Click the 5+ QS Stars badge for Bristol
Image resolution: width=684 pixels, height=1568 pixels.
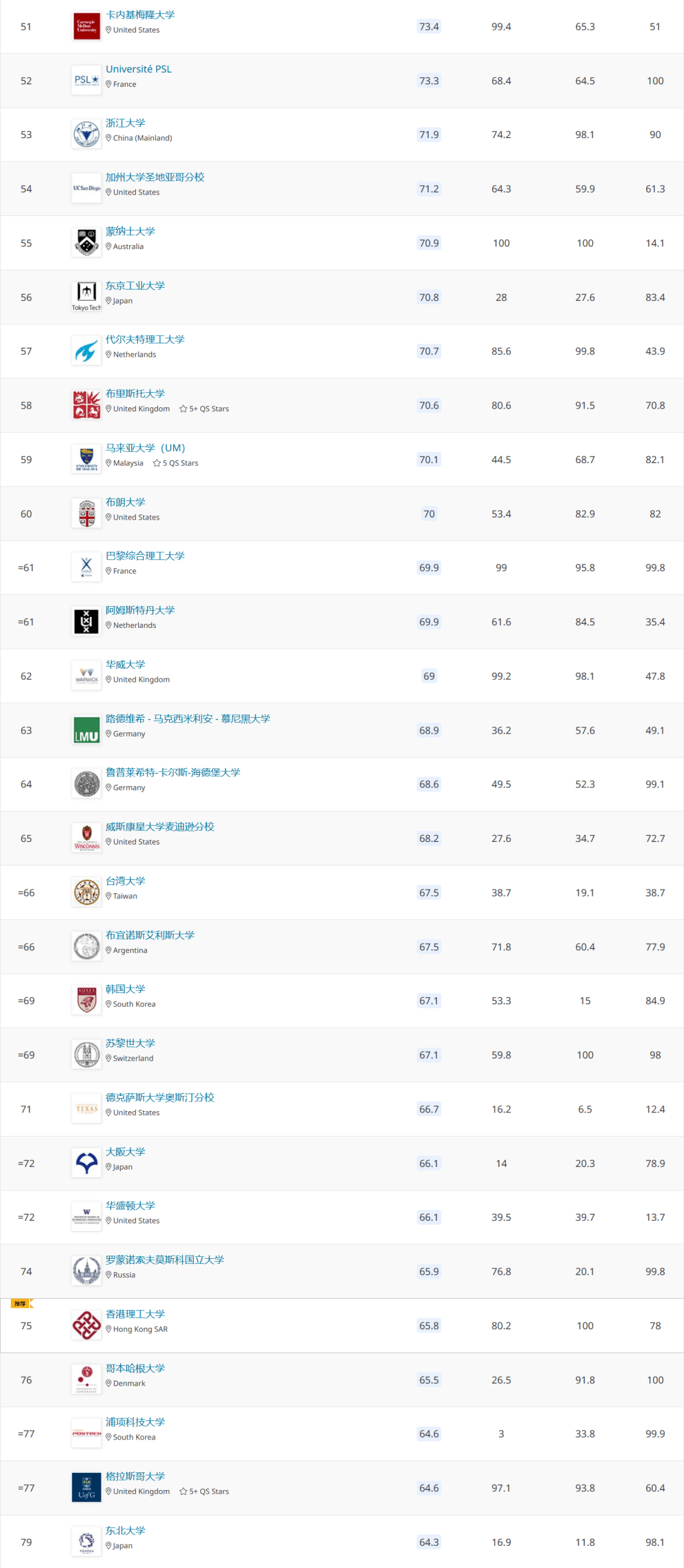(204, 409)
